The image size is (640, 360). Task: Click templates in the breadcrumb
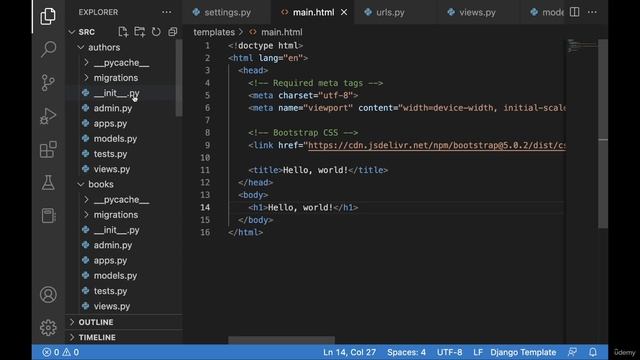[214, 32]
